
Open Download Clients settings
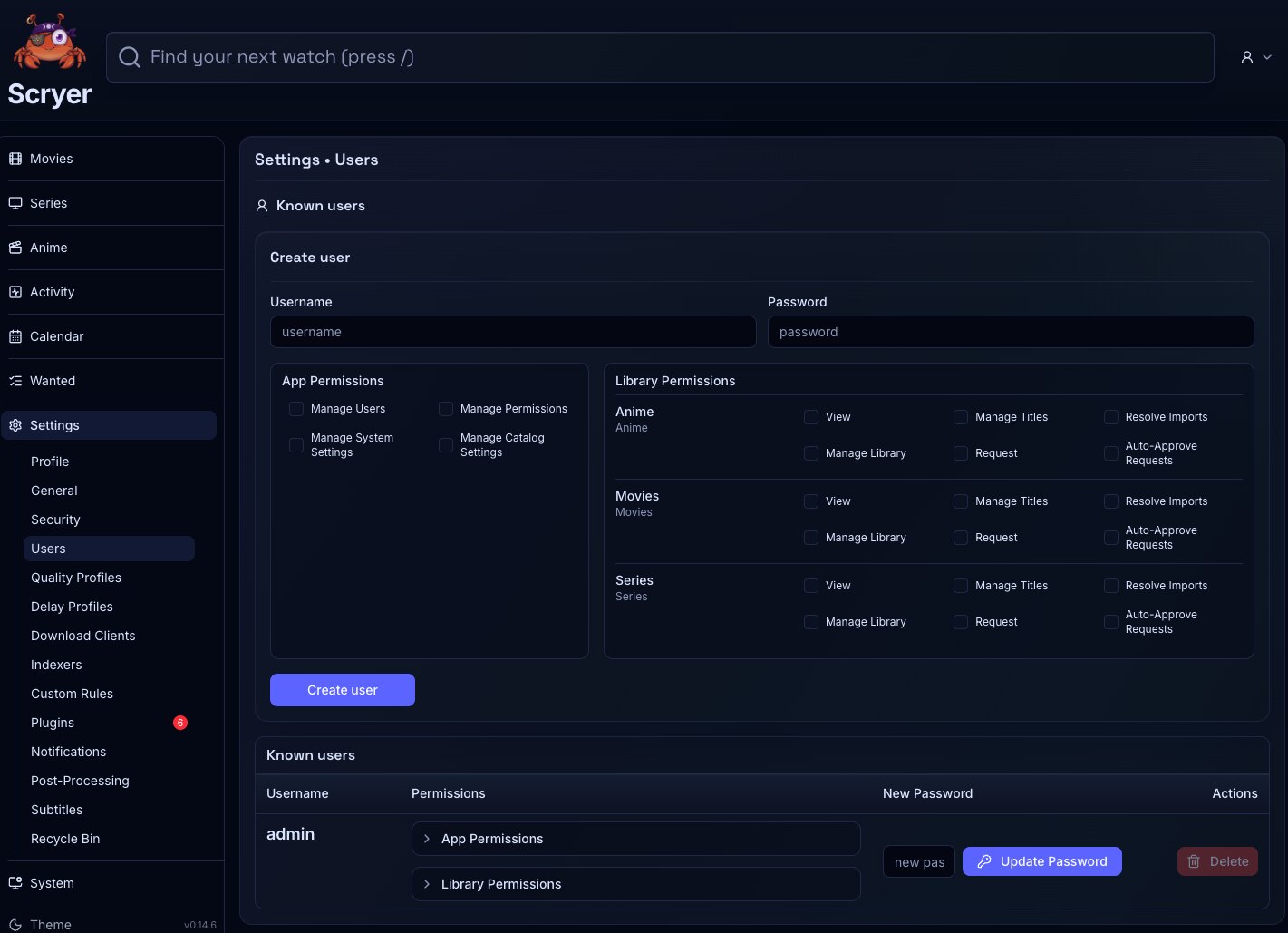point(109,636)
